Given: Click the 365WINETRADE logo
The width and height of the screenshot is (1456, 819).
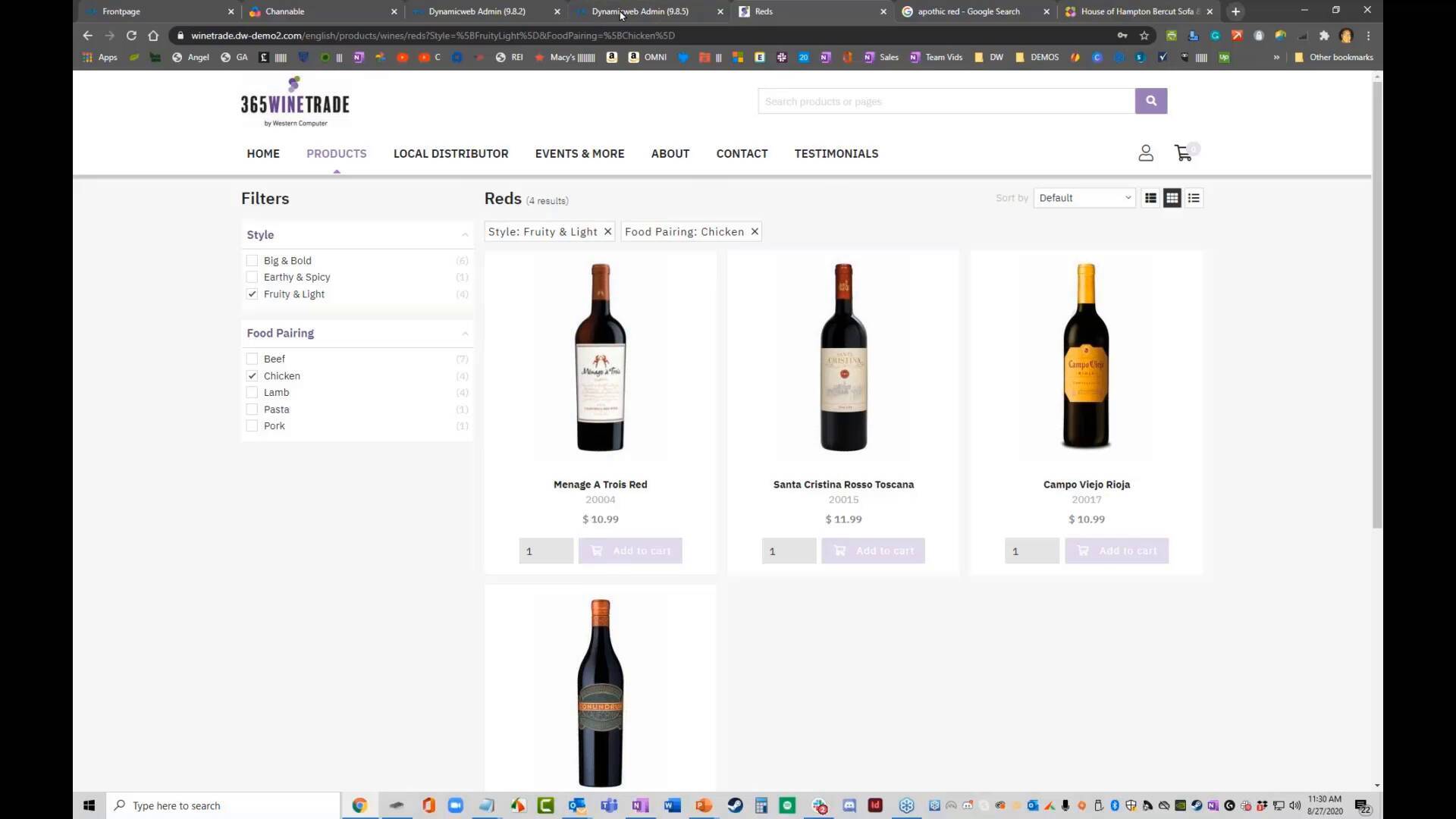Looking at the screenshot, I should click(294, 101).
